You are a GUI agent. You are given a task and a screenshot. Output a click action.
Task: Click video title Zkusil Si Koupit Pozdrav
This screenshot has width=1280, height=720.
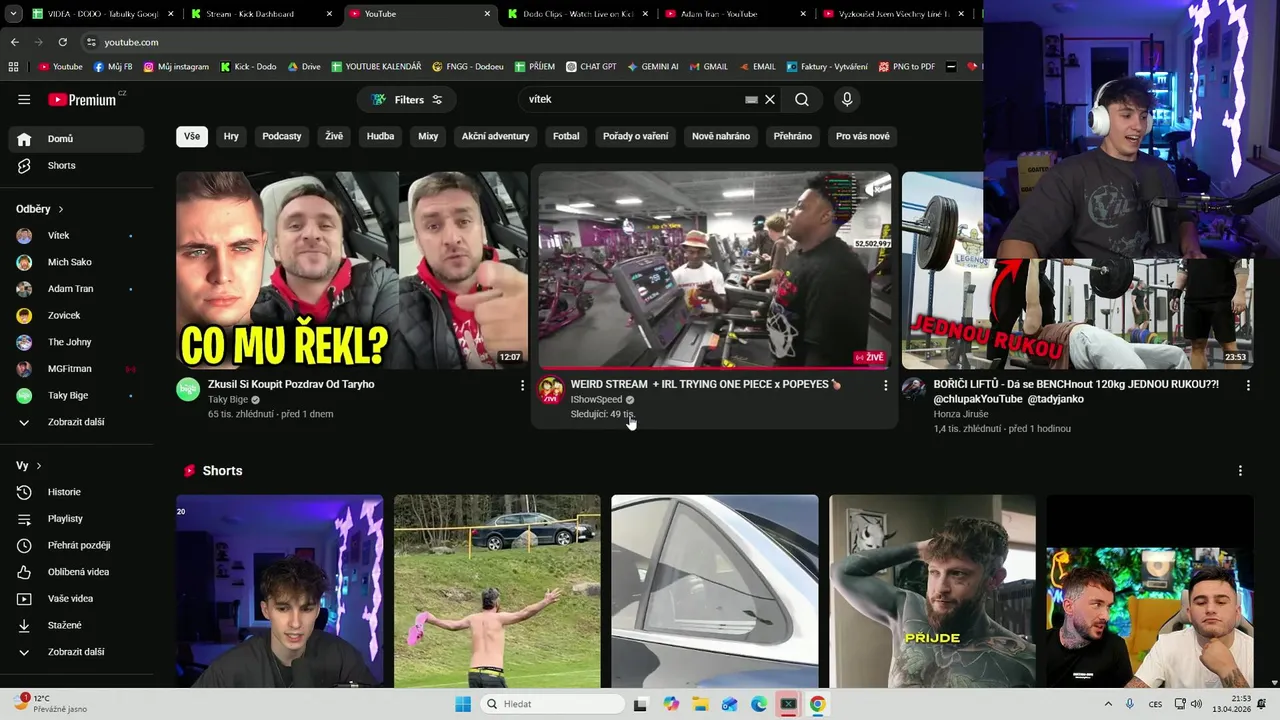pos(291,384)
